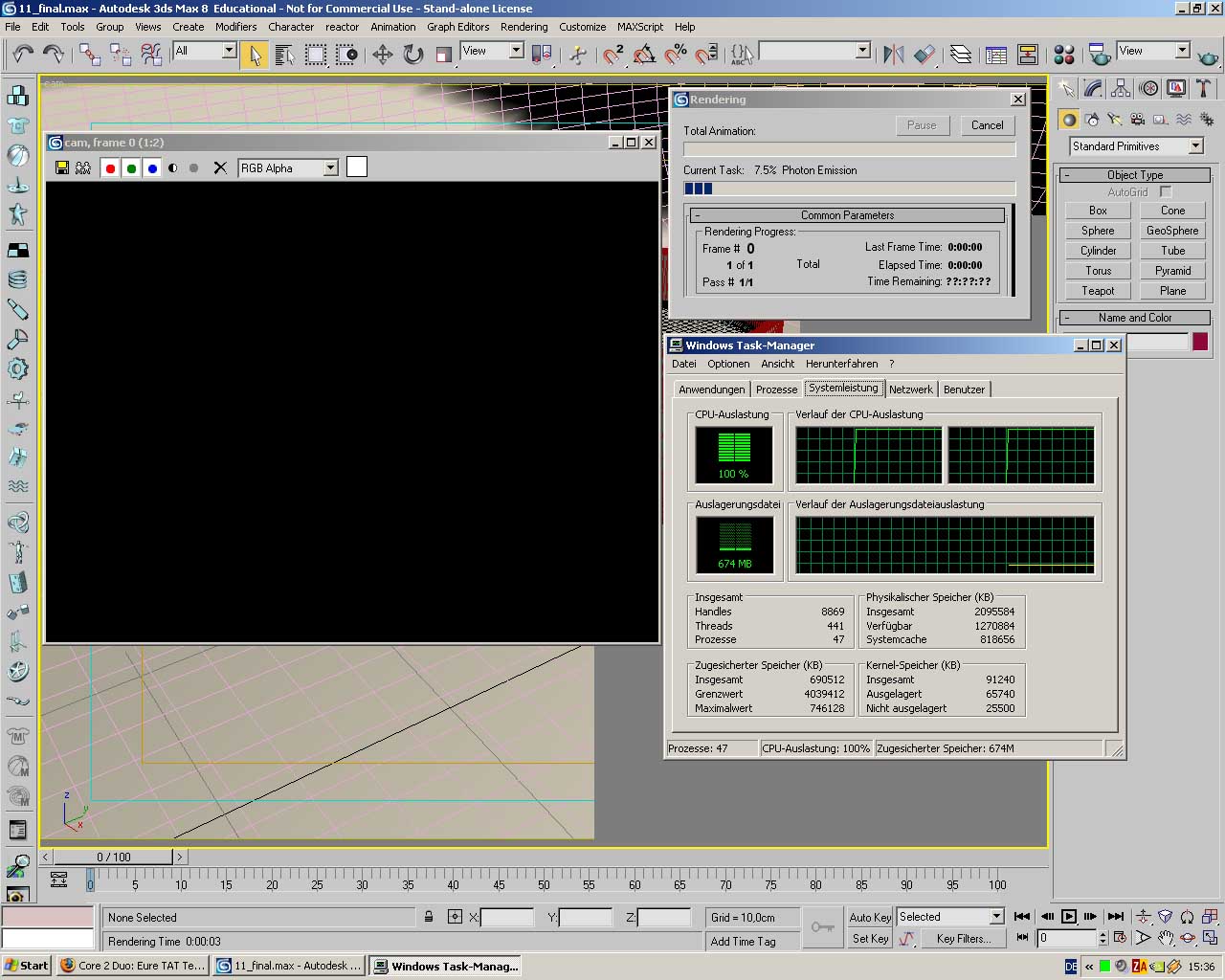Viewport: 1225px width, 980px height.
Task: Enable the AutoGrid checkbox
Action: pos(1166,192)
